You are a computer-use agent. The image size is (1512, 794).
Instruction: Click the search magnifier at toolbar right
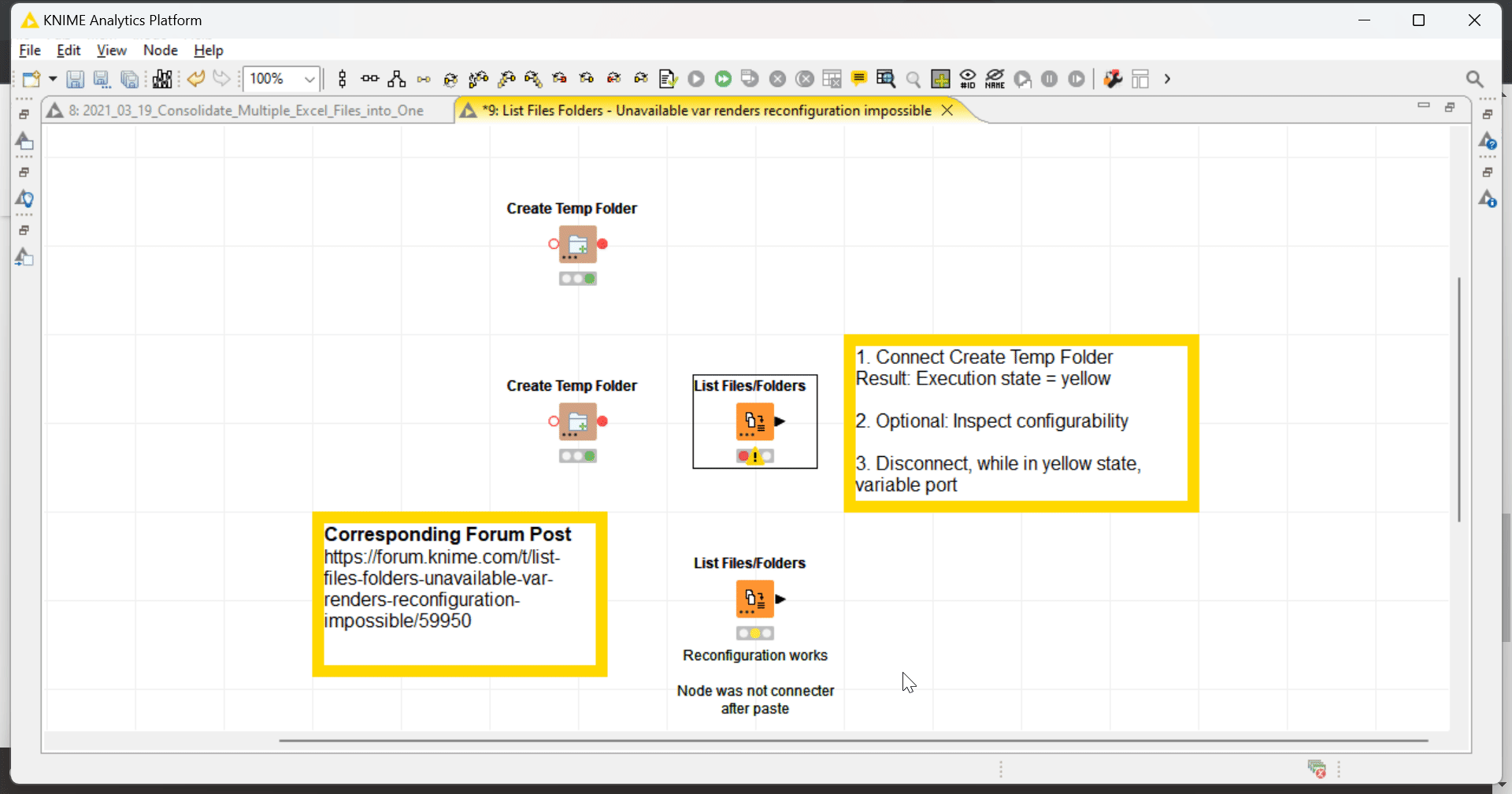(x=1474, y=79)
